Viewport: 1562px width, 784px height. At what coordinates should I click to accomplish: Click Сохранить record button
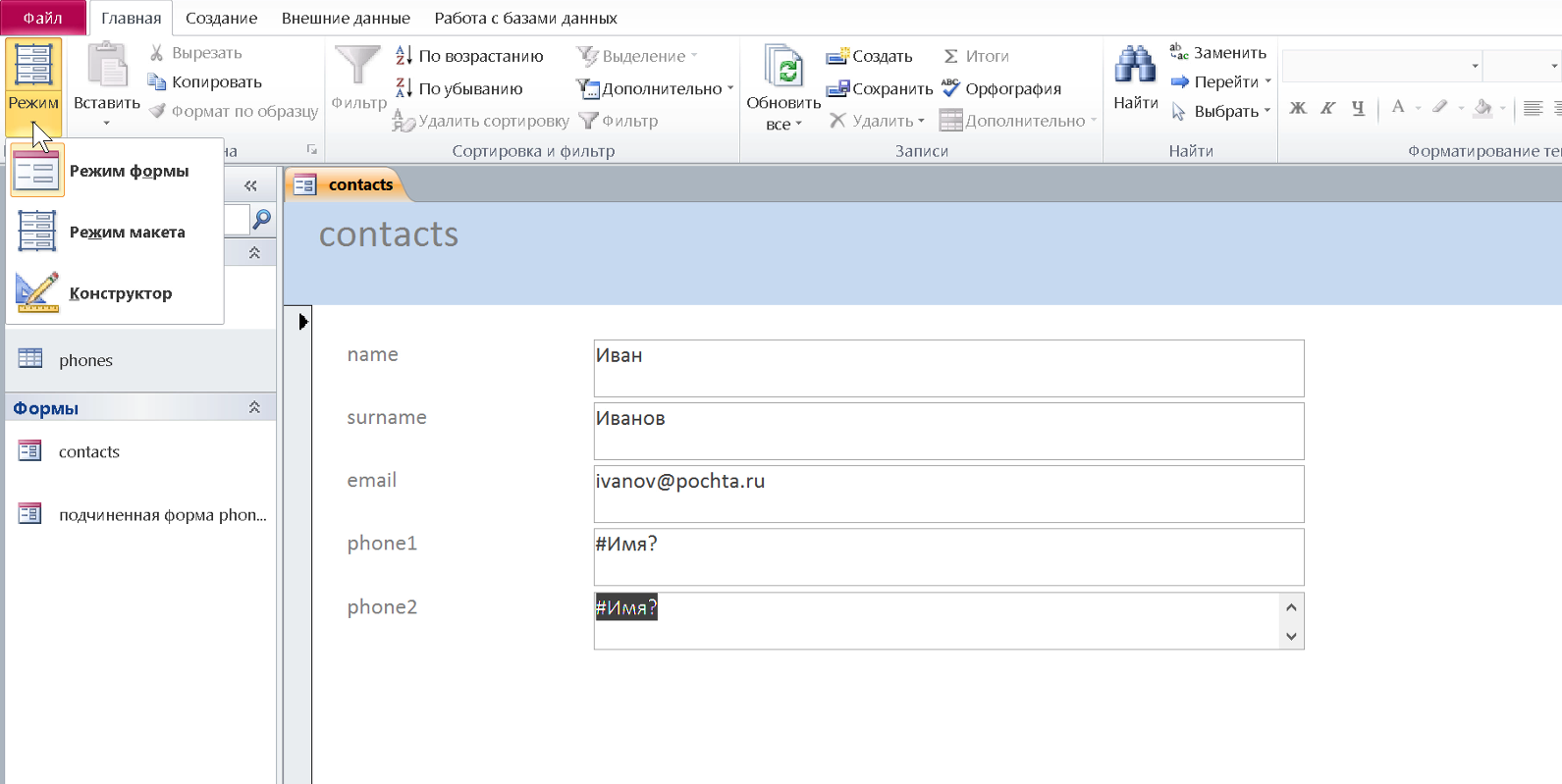click(879, 88)
